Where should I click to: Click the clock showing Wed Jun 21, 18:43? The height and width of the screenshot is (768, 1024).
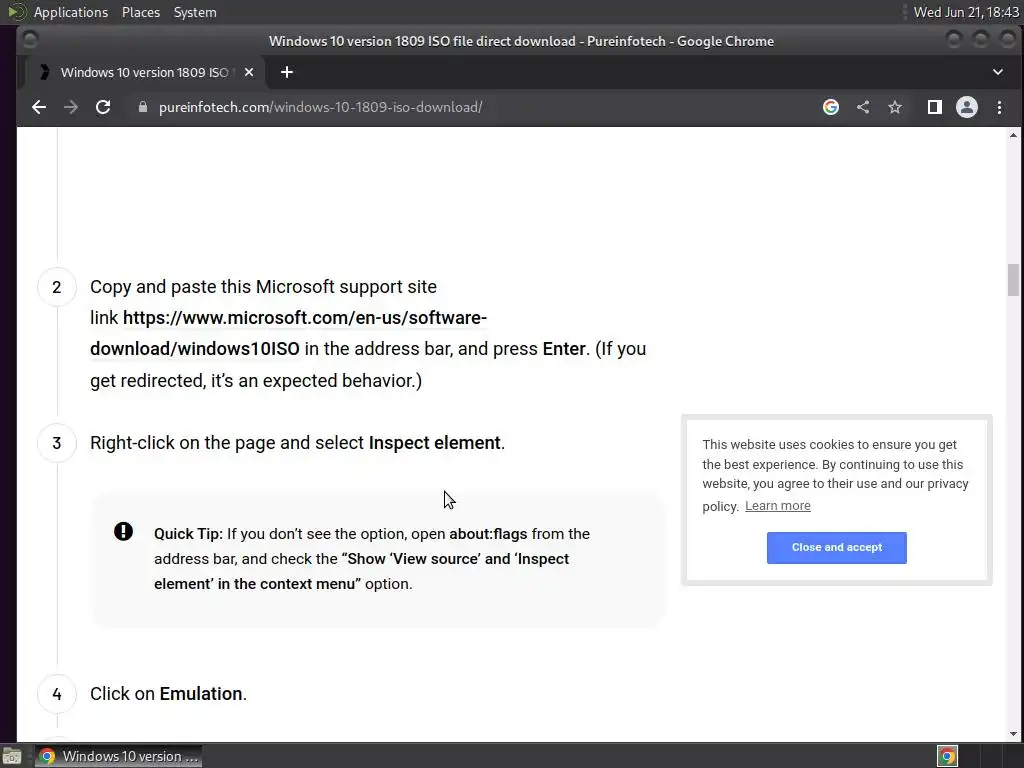point(966,12)
